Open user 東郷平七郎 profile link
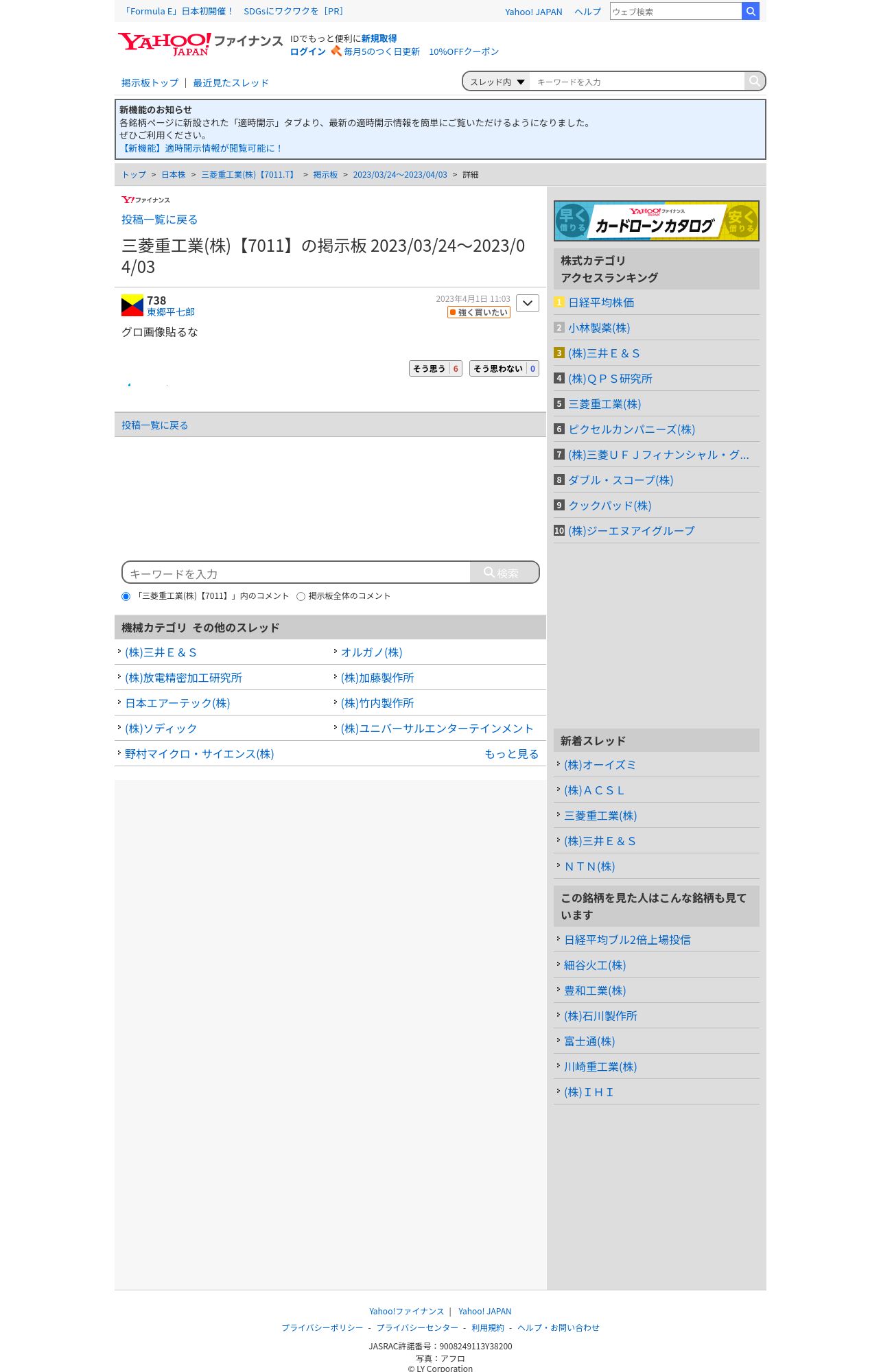 (x=171, y=312)
